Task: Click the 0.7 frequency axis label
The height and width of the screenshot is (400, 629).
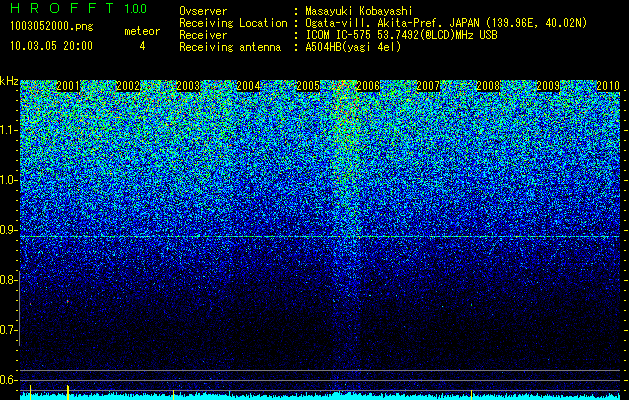Action: 8,330
